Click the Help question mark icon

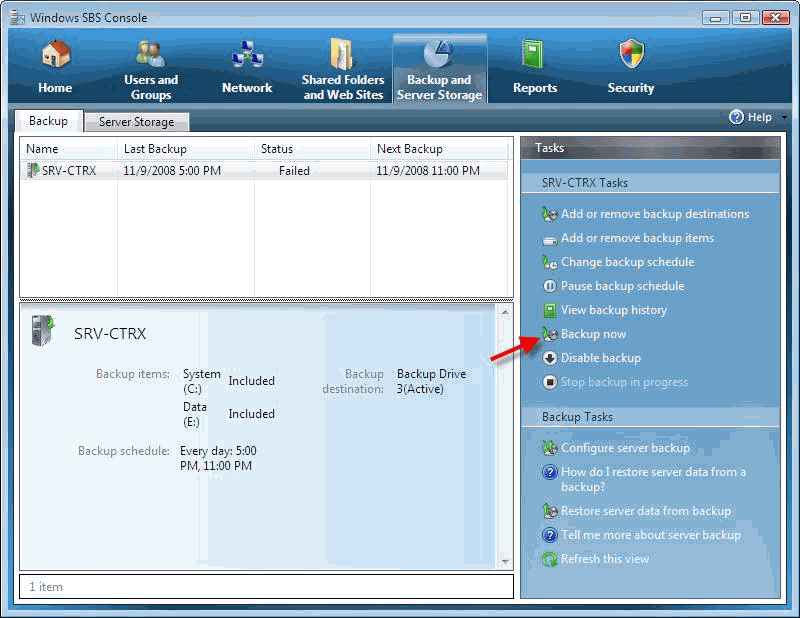[x=736, y=117]
